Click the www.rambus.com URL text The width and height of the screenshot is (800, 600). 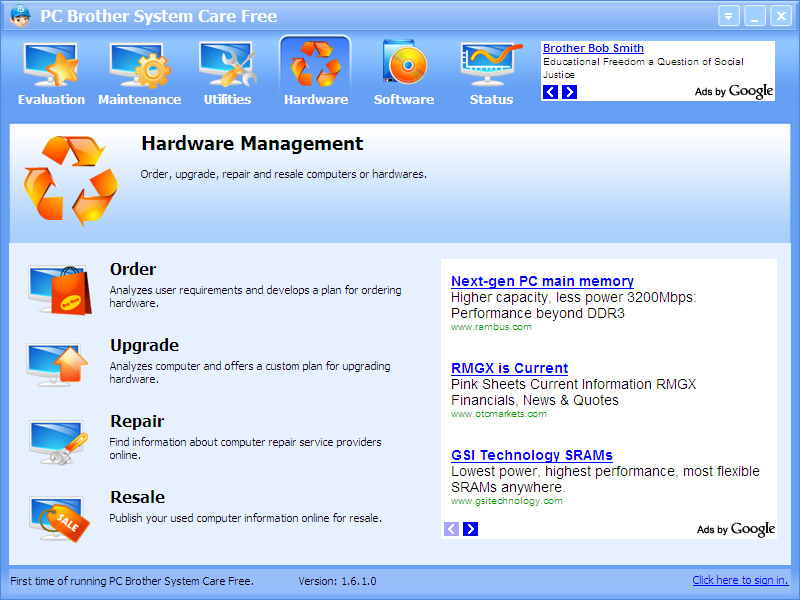(491, 327)
